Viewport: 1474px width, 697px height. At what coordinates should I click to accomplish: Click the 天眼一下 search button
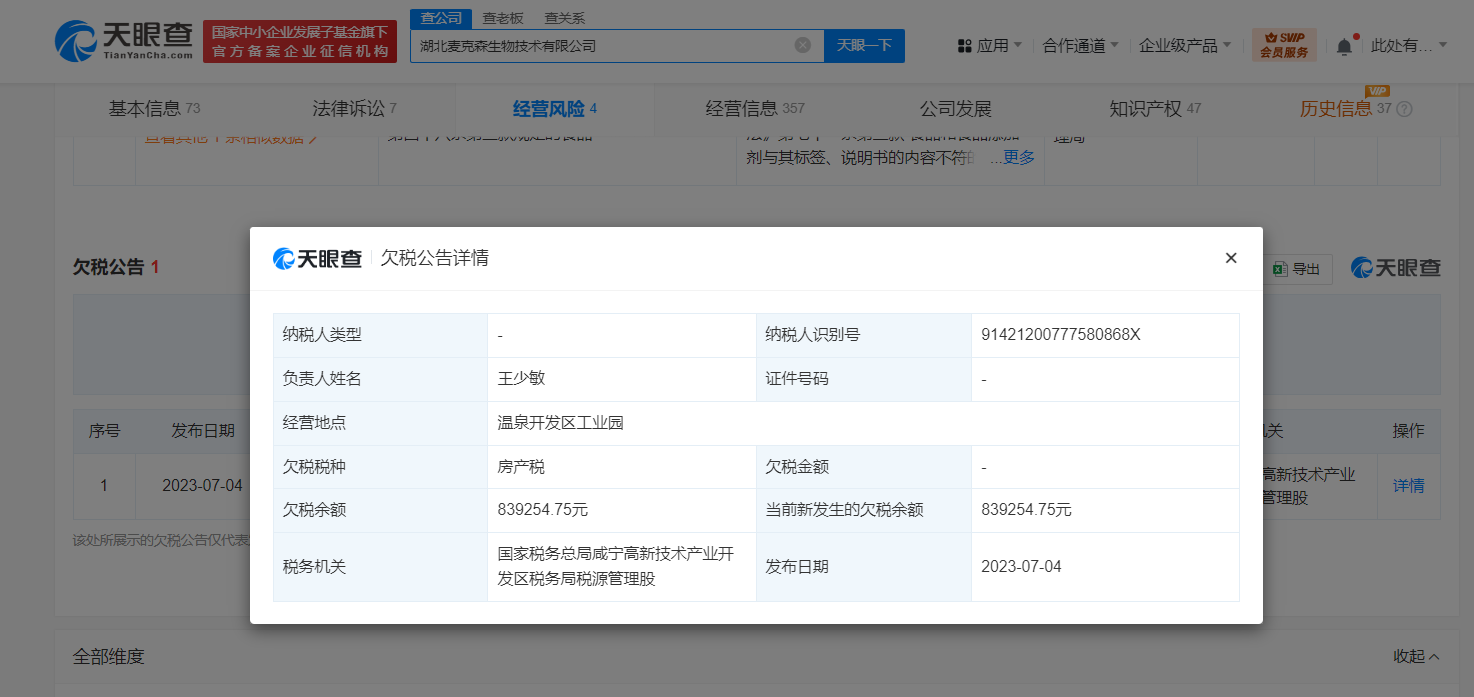click(x=864, y=45)
